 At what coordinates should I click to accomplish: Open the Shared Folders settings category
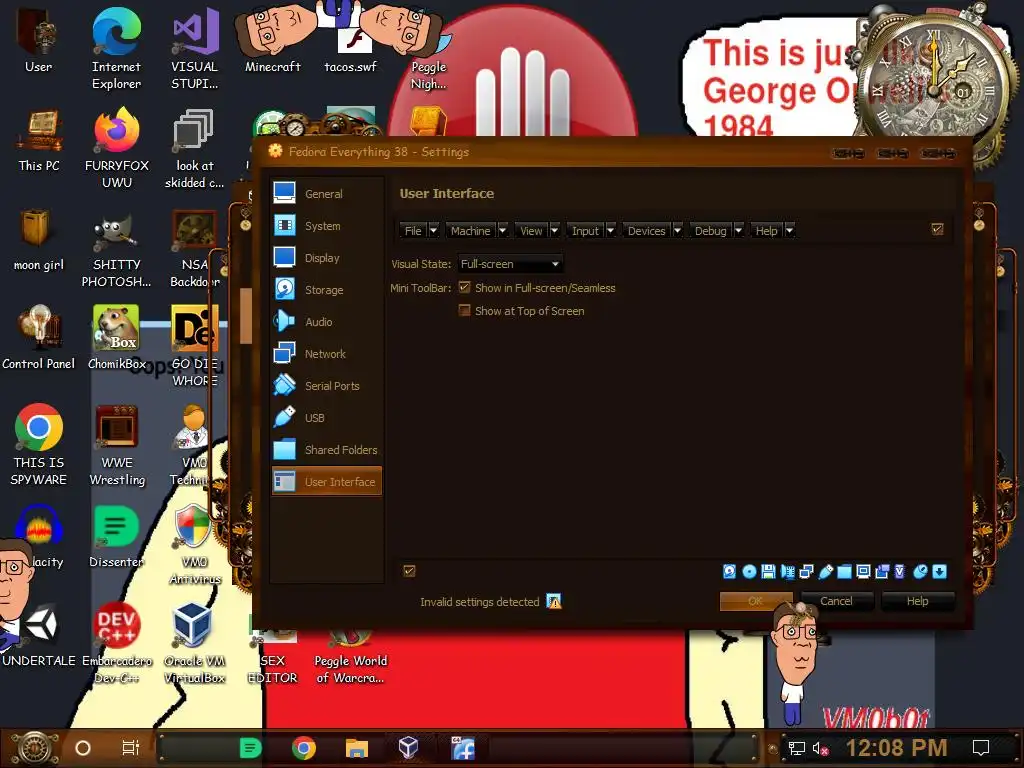coord(327,450)
